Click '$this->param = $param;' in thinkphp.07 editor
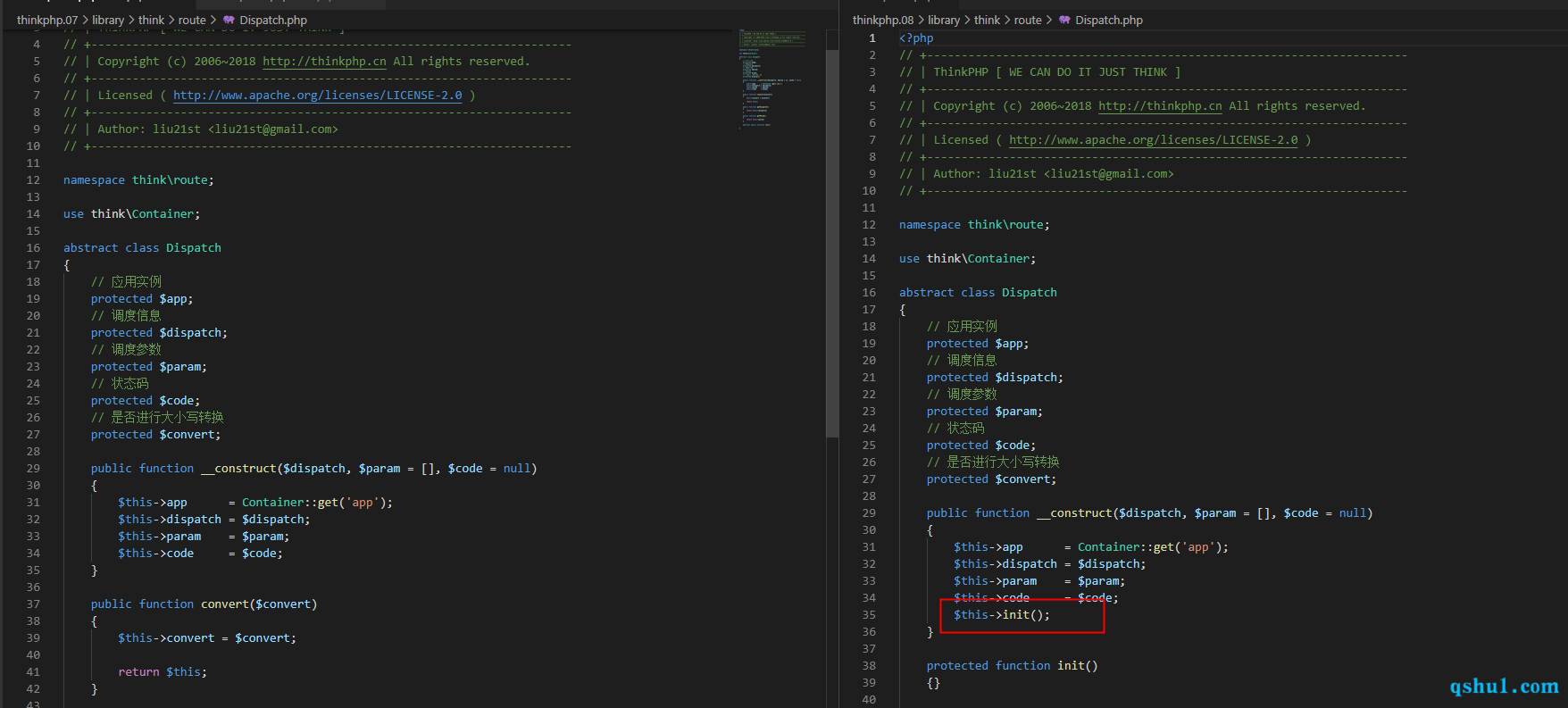The width and height of the screenshot is (1568, 708). coord(204,537)
